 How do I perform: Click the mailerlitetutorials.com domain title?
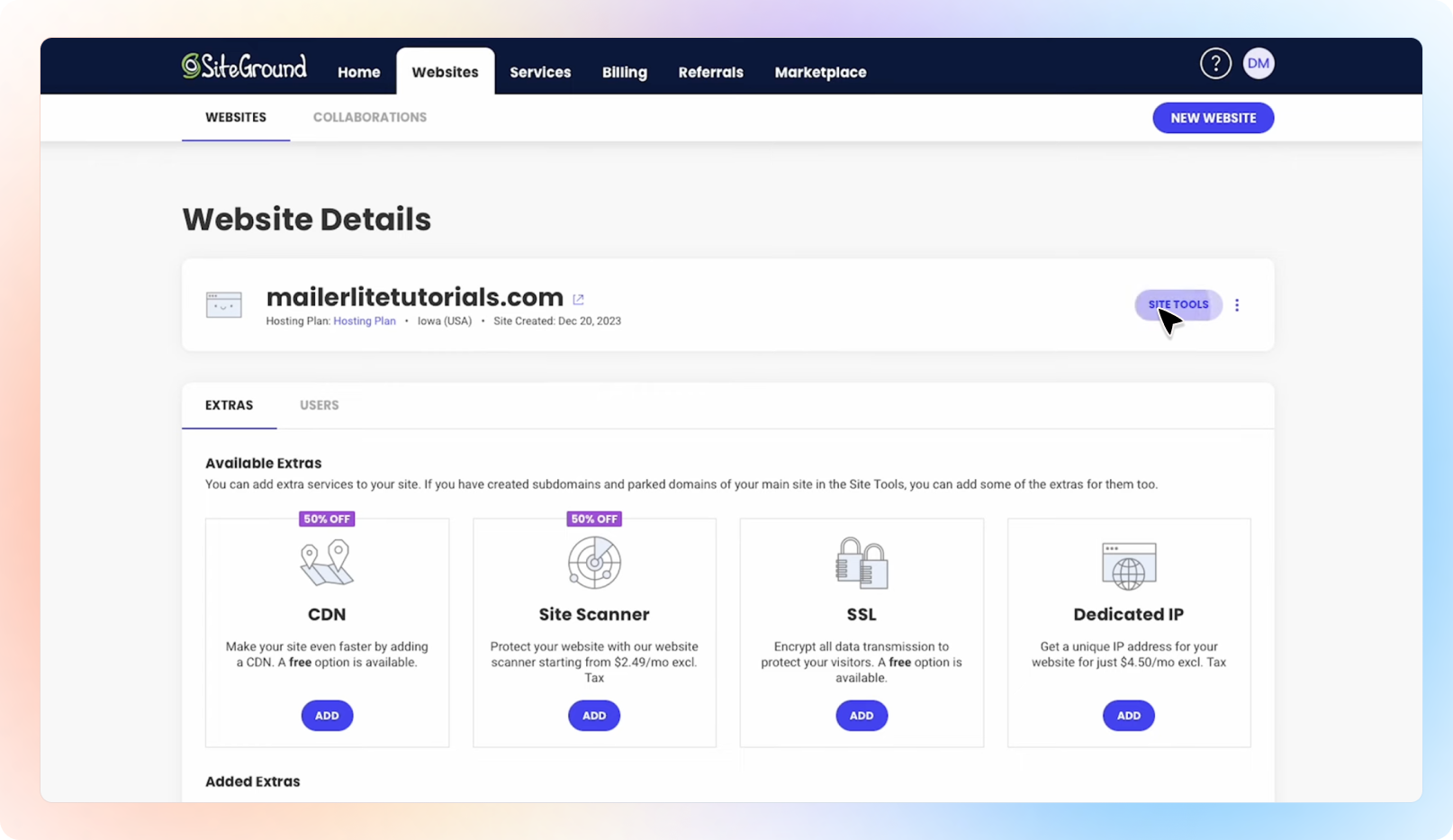415,297
